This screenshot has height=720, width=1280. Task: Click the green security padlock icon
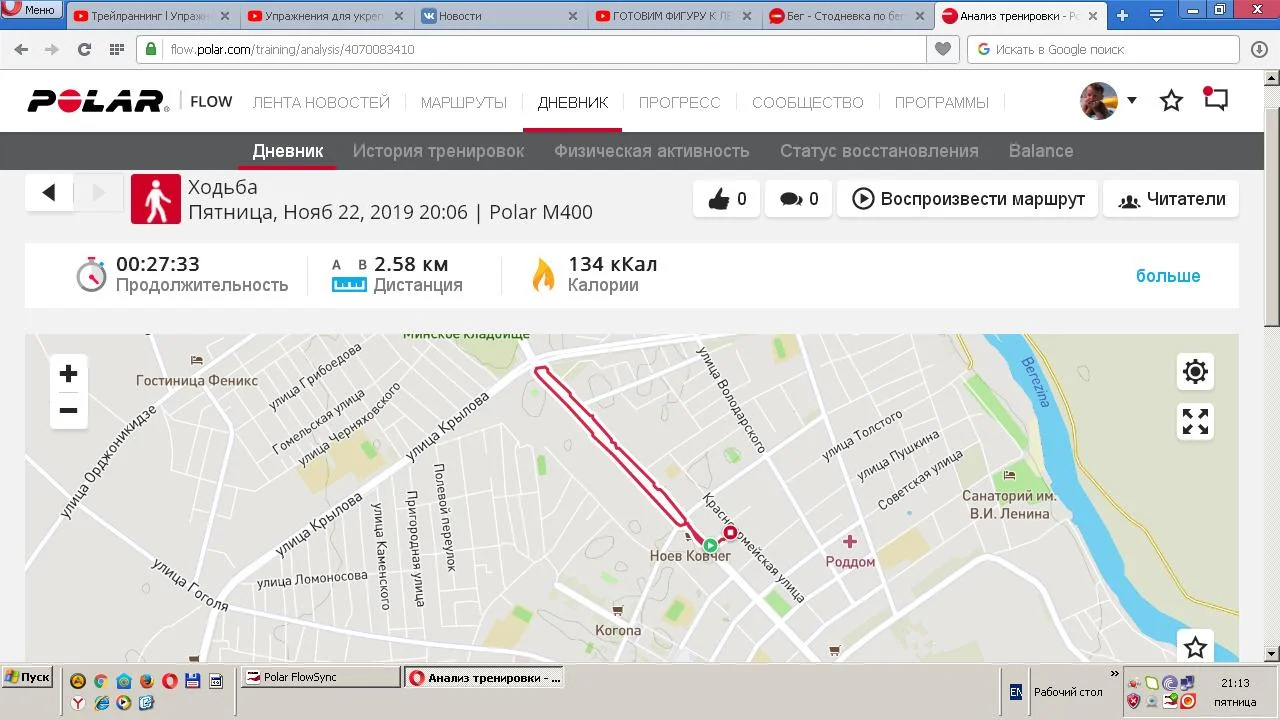152,49
